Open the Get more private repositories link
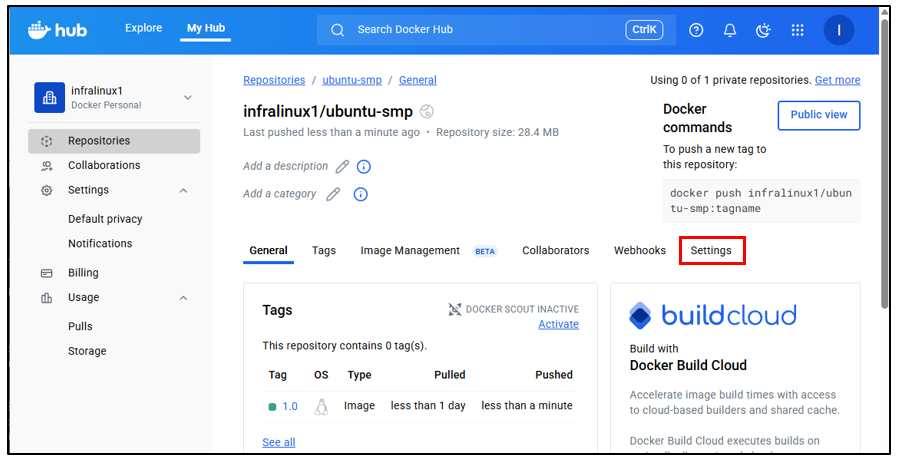Image resolution: width=897 pixels, height=462 pixels. click(x=837, y=80)
